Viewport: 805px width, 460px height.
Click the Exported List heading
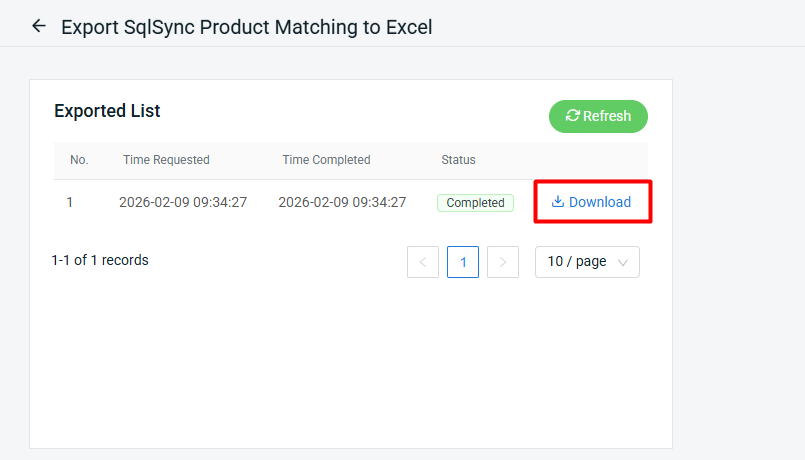pos(107,111)
